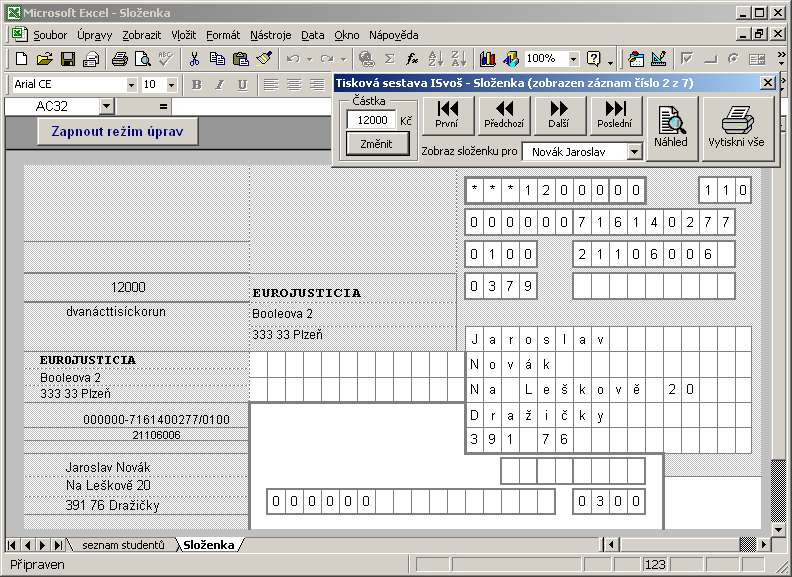
Task: Open Náhled preview button
Action: point(671,128)
